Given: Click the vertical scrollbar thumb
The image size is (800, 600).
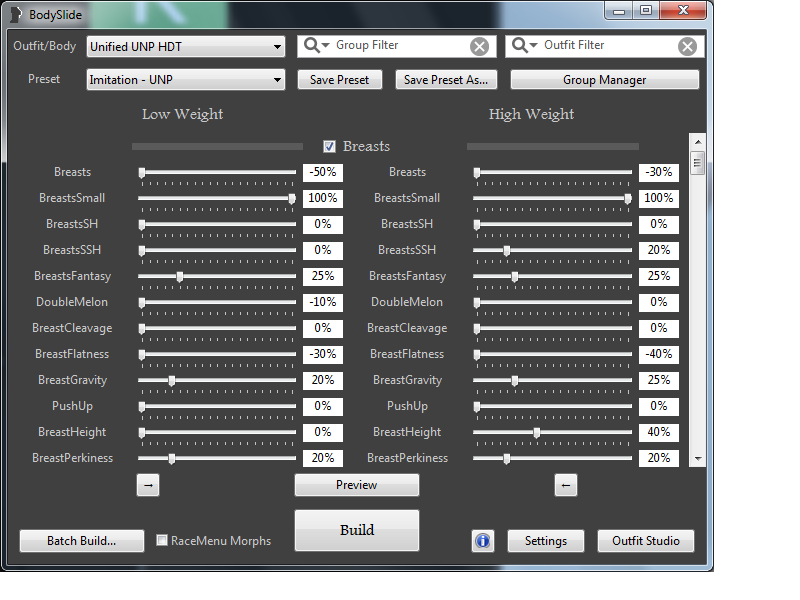Looking at the screenshot, I should click(697, 163).
